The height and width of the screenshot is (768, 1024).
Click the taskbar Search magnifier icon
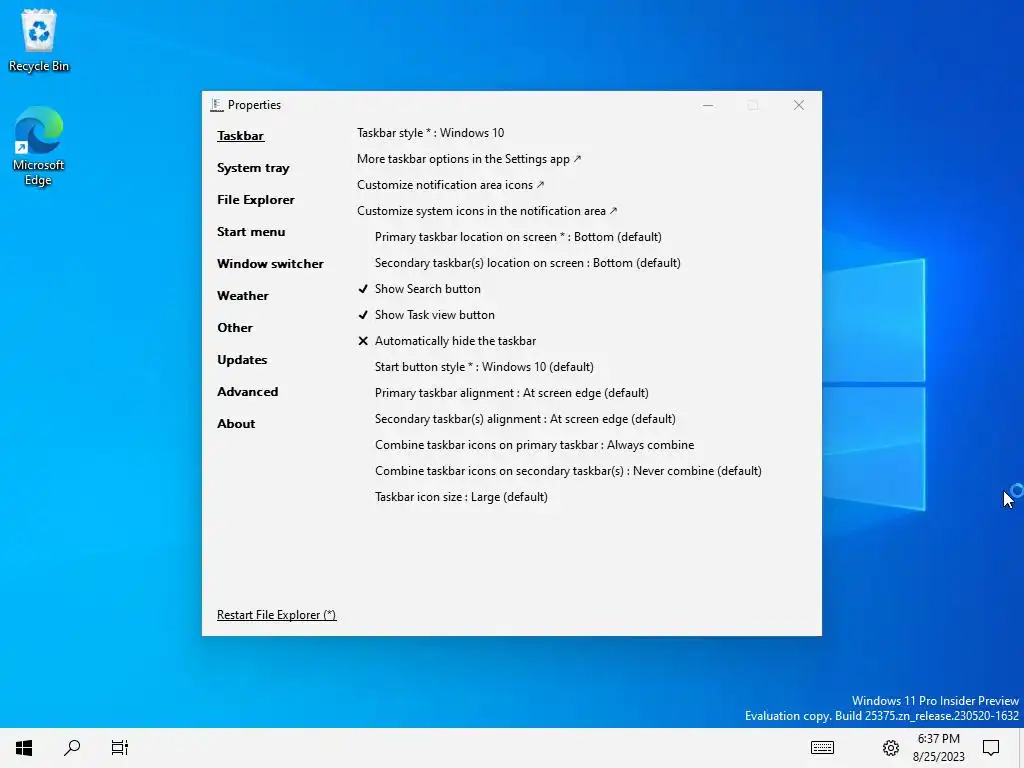[72, 748]
